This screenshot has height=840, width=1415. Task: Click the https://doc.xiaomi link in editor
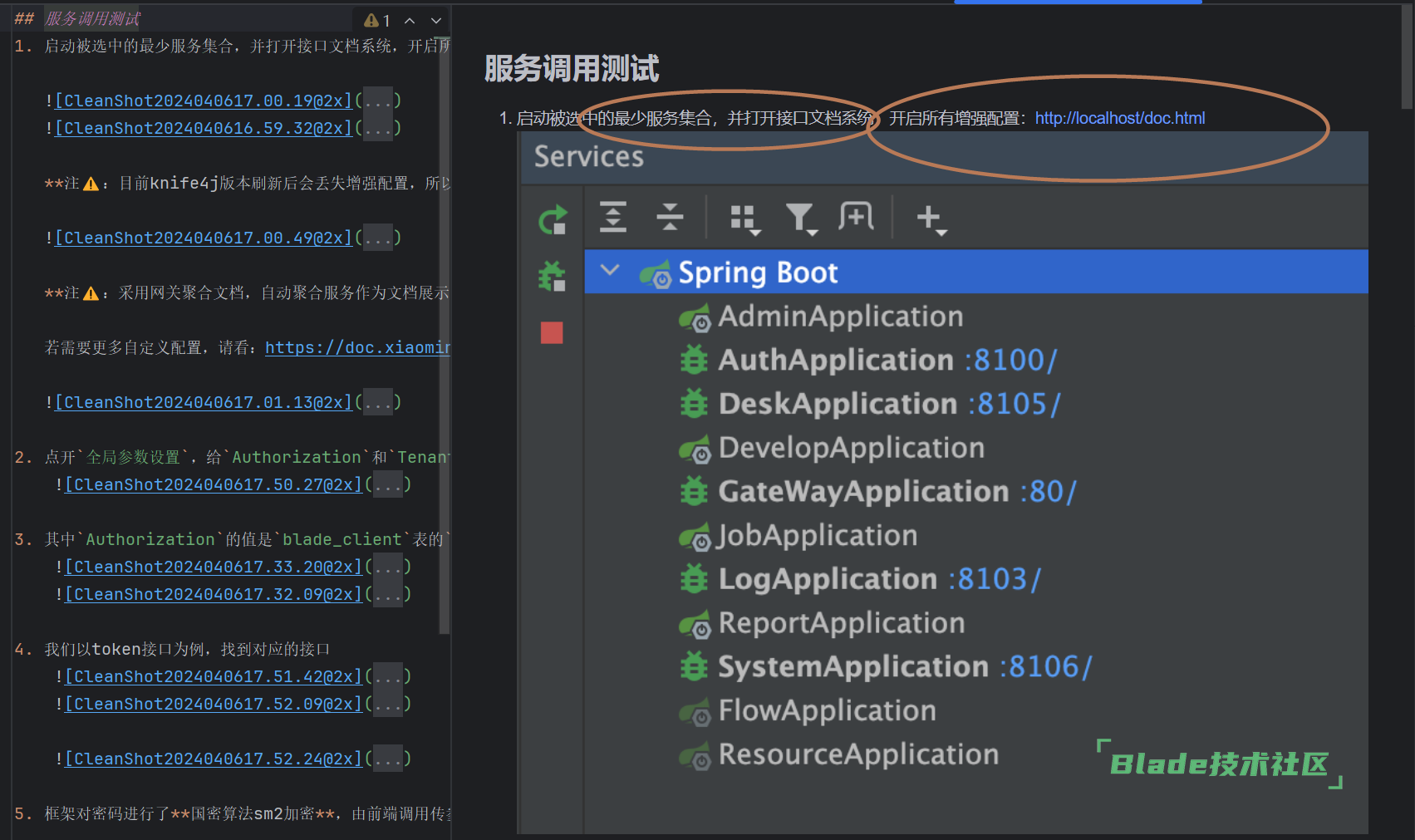(x=357, y=347)
